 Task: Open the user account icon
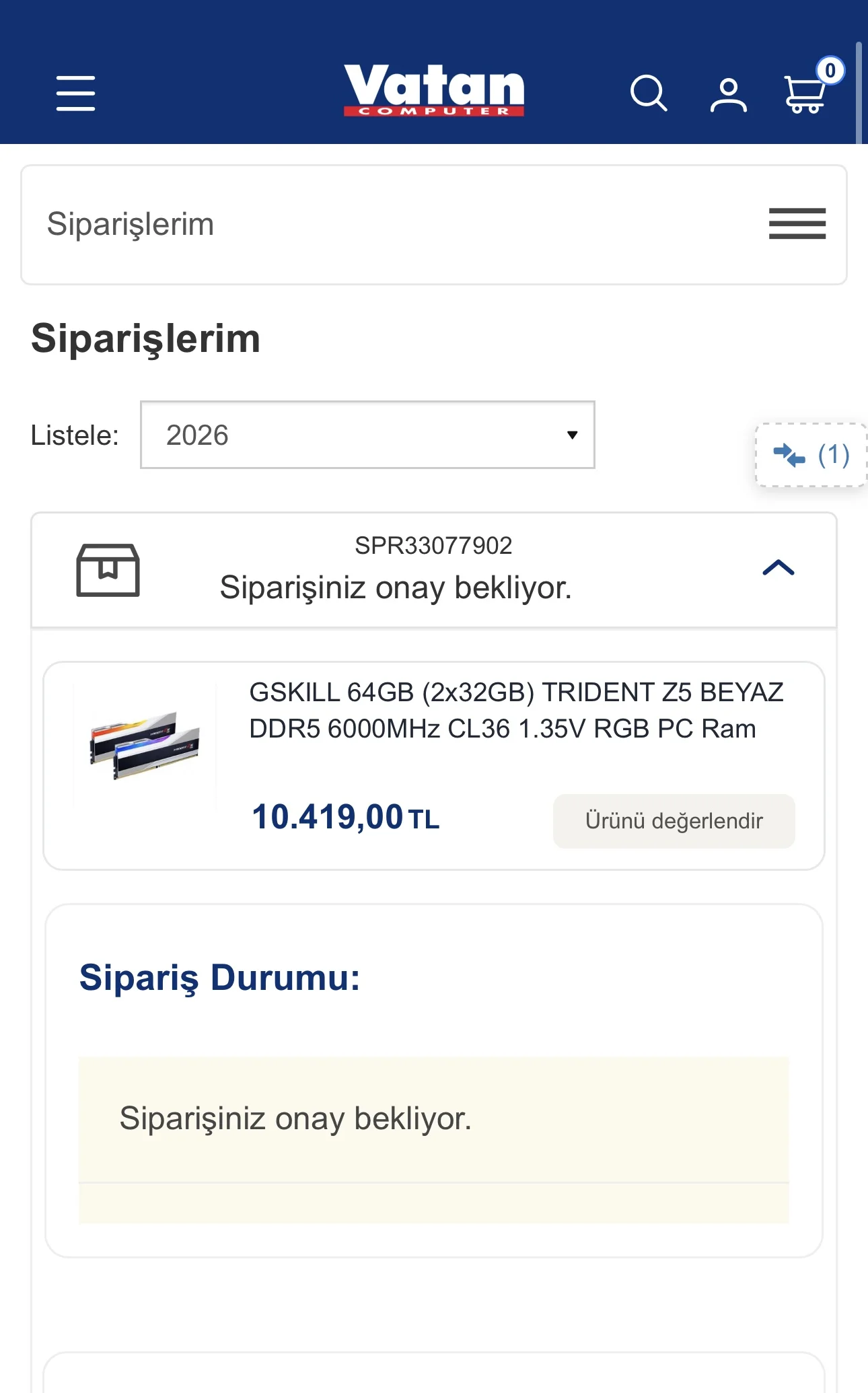point(728,95)
